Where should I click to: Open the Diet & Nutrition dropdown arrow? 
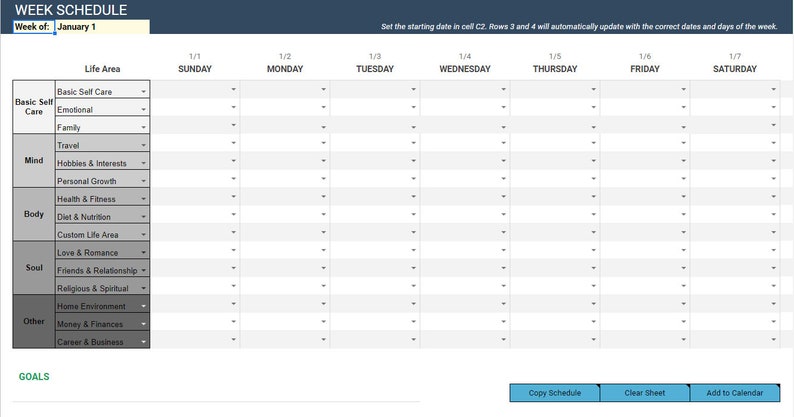click(x=143, y=217)
